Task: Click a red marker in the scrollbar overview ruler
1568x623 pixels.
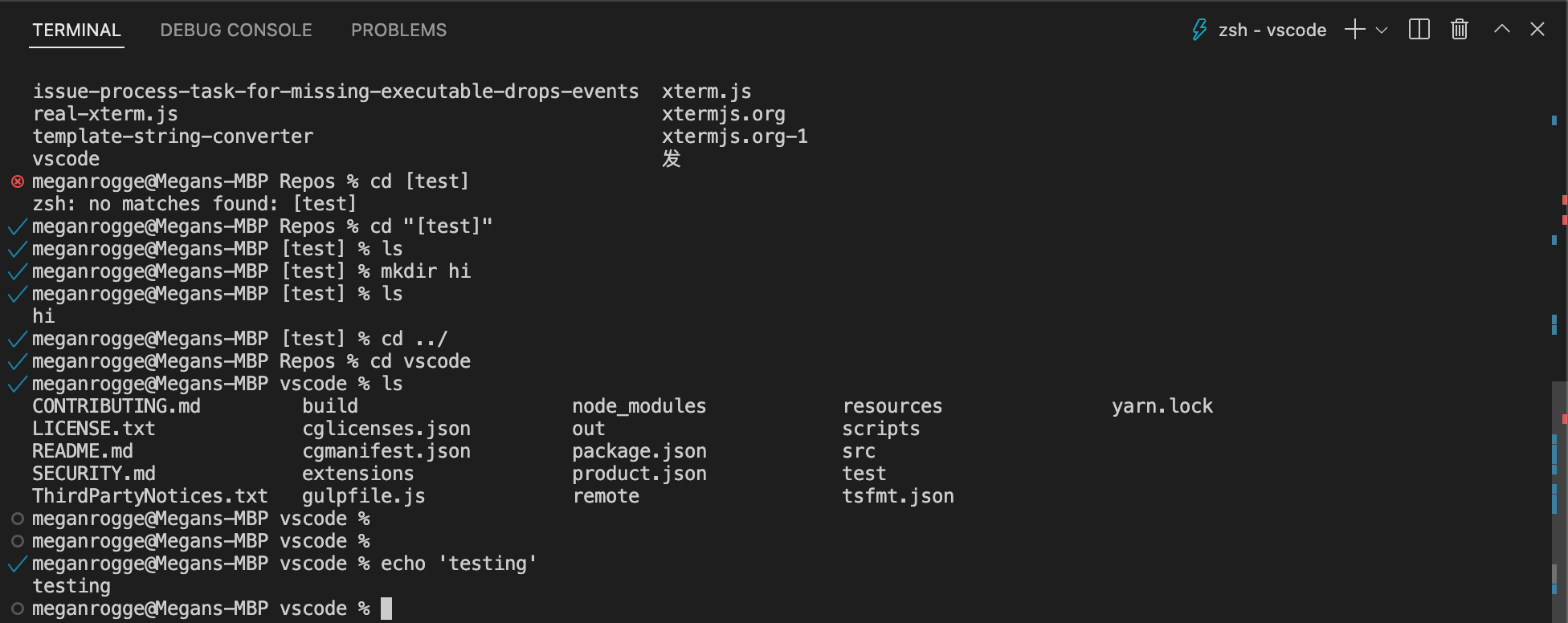Action: [x=1562, y=201]
